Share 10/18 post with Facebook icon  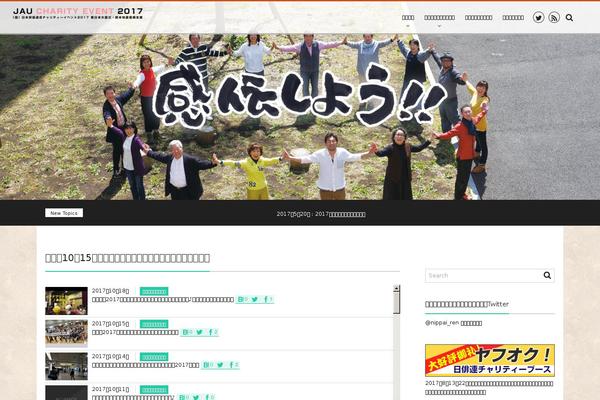(268, 299)
